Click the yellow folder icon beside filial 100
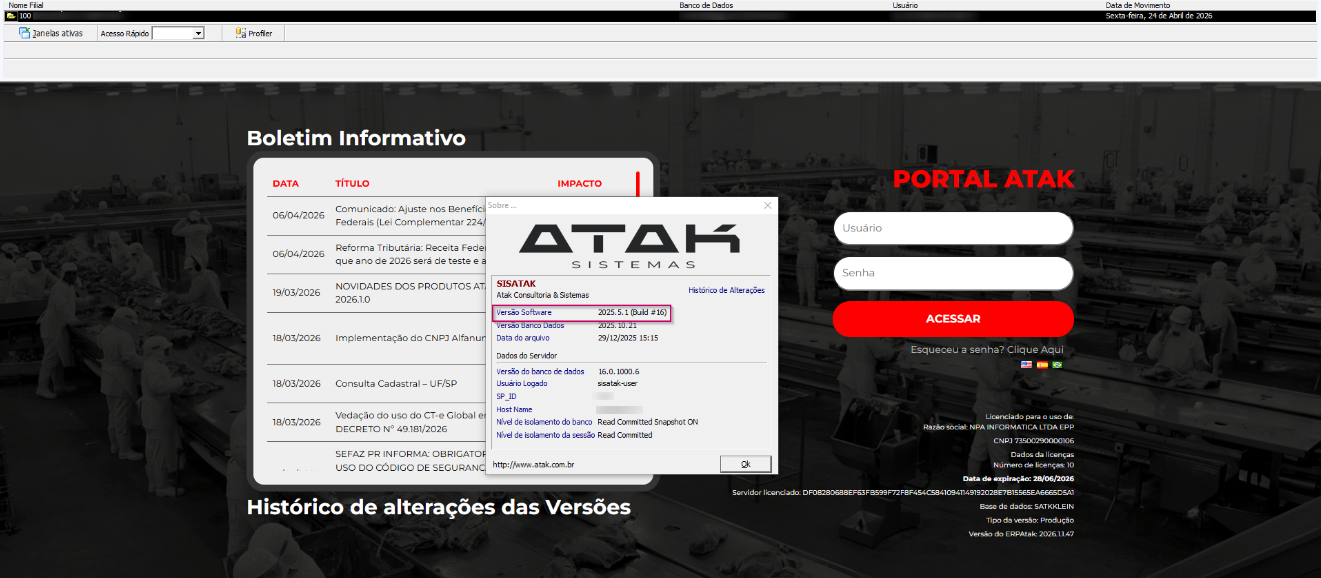Image resolution: width=1321 pixels, height=578 pixels. coord(11,16)
